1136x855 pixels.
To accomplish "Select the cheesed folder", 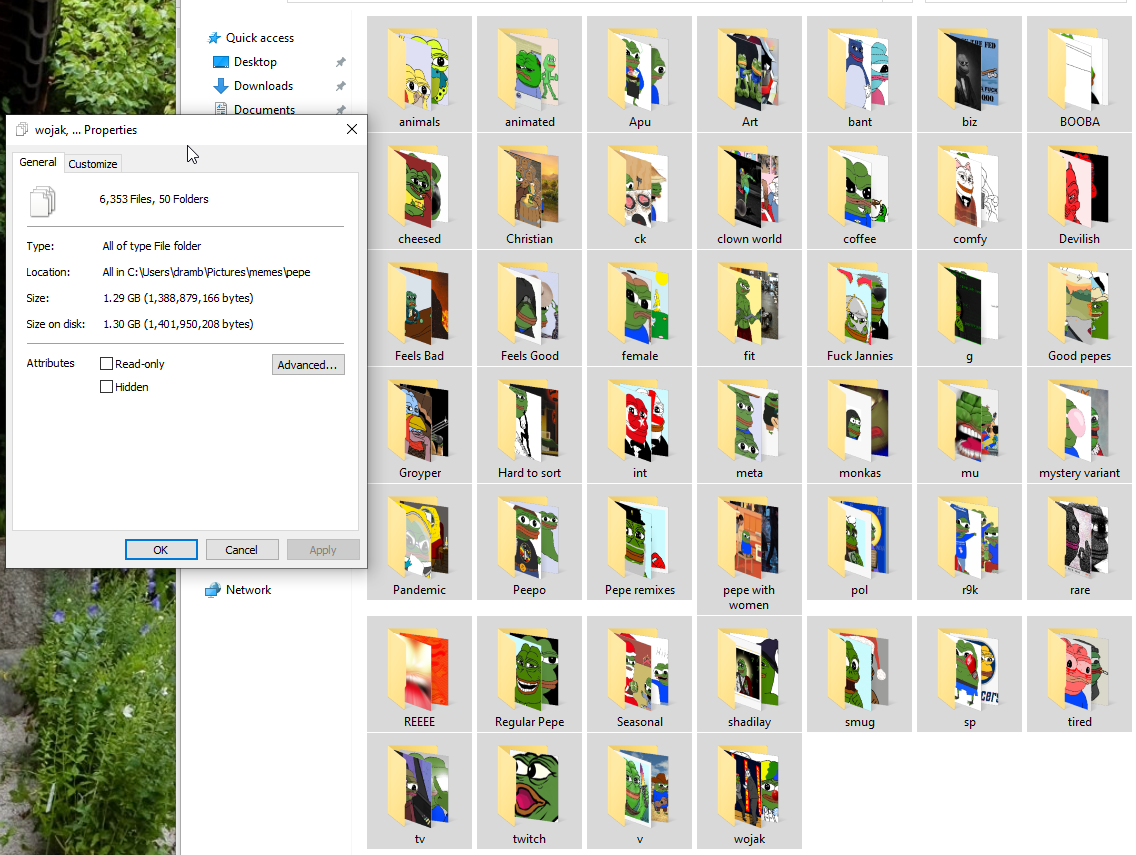I will [x=419, y=191].
